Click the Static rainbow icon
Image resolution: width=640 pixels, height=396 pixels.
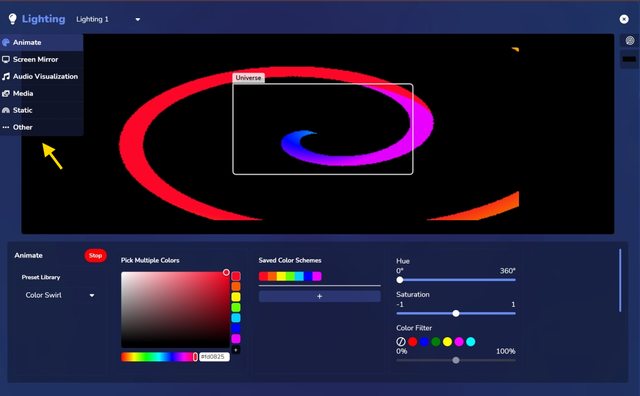click(x=6, y=110)
